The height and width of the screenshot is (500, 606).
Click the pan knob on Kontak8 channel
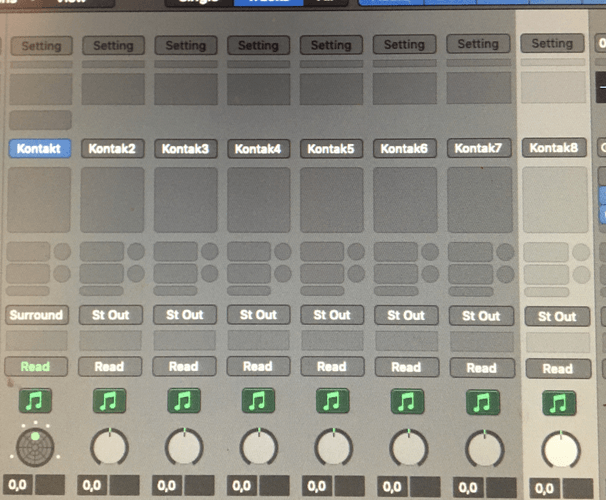point(561,450)
